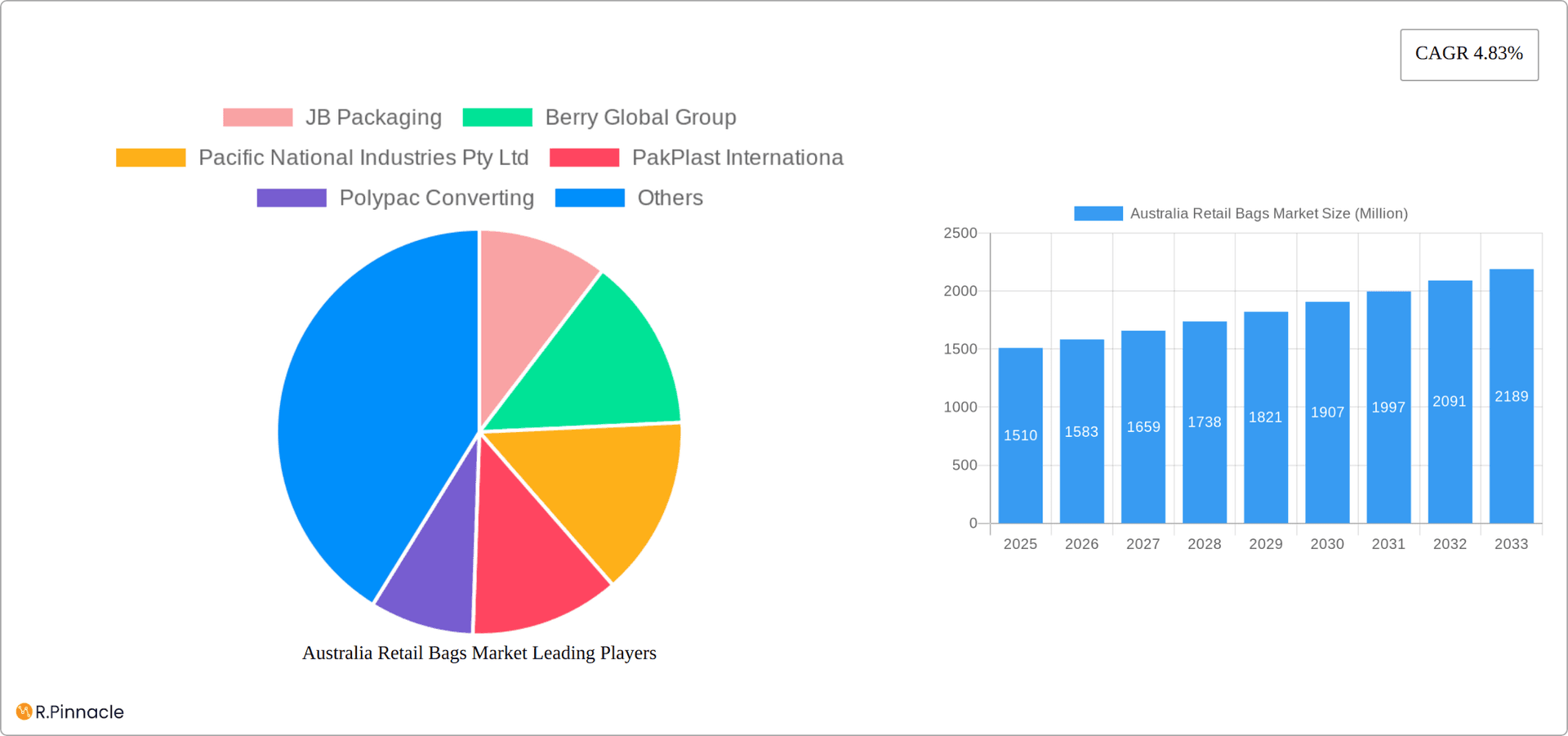Select the blue Others legend swatch
This screenshot has height=736, width=1568.
[x=590, y=198]
